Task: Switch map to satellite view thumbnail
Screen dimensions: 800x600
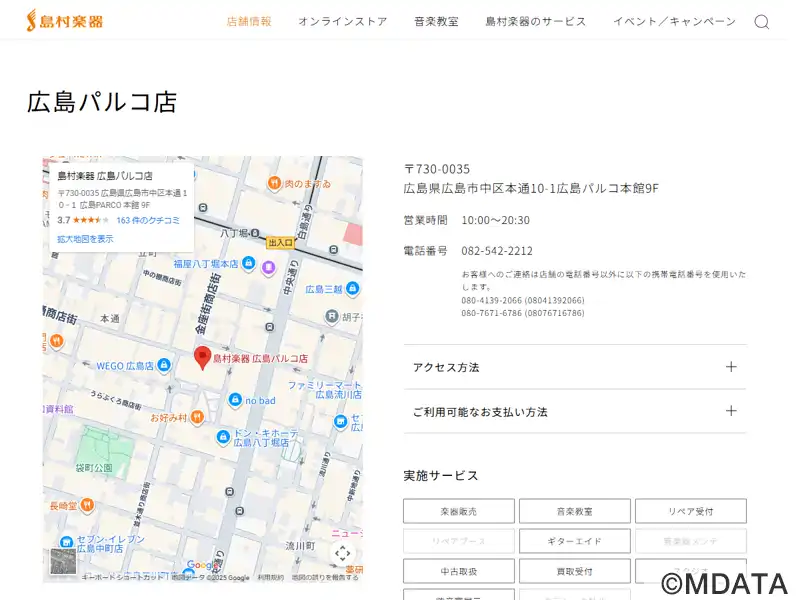Action: coord(63,560)
